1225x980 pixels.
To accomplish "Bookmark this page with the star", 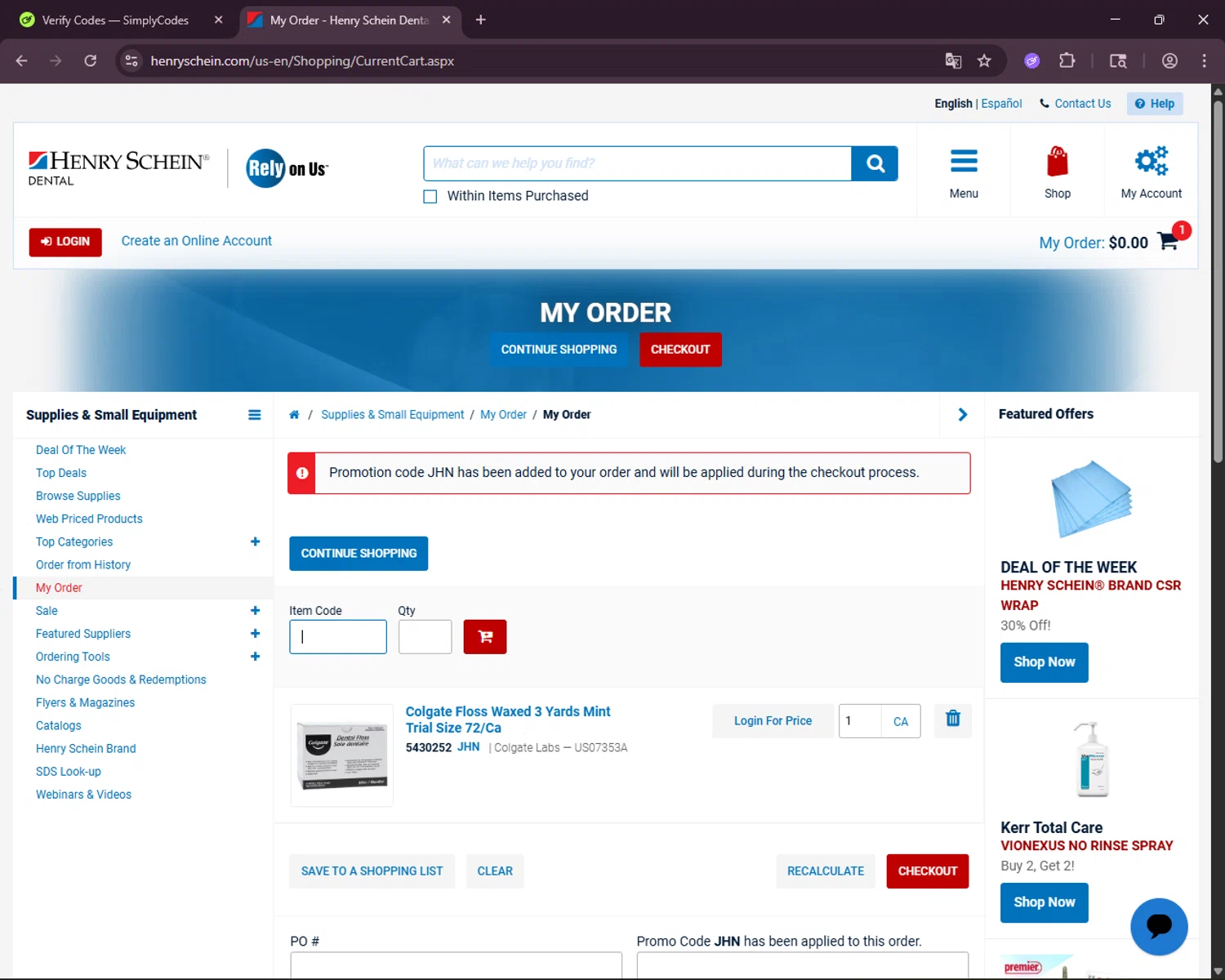I will tap(984, 60).
